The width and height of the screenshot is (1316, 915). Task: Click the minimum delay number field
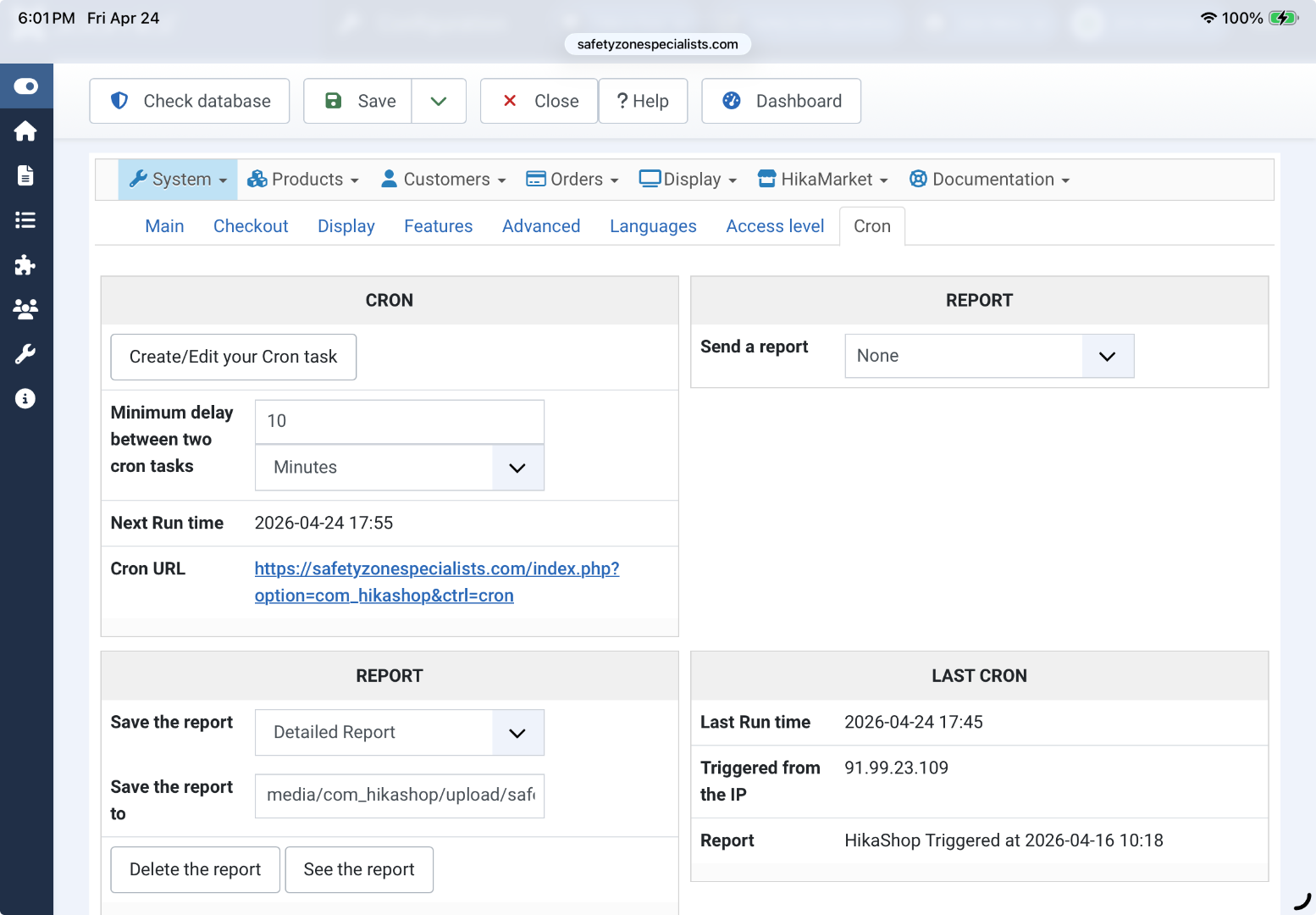(399, 421)
